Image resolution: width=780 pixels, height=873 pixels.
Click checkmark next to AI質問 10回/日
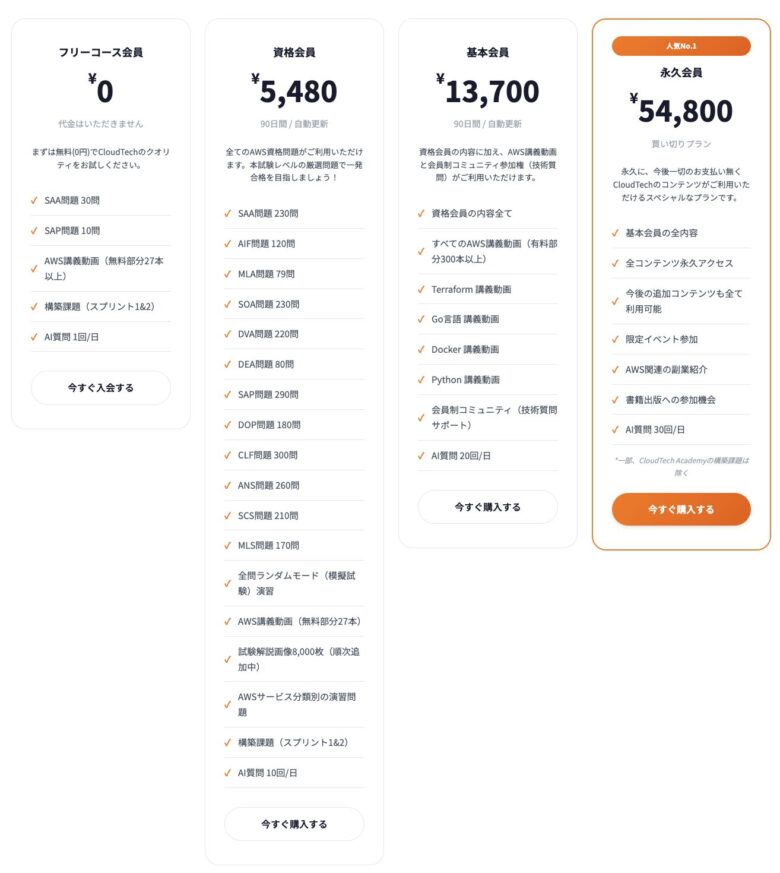[x=228, y=773]
